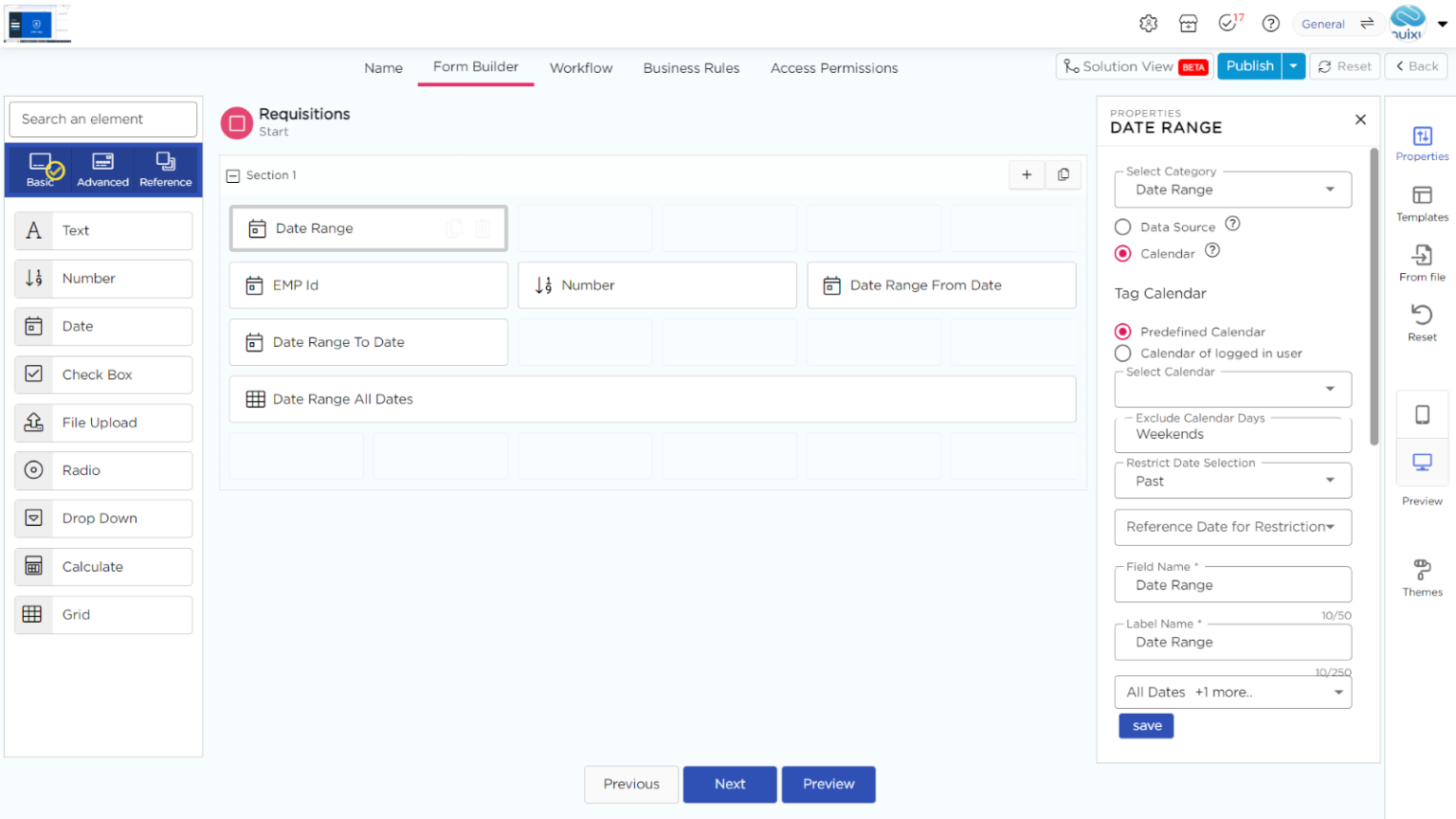The height and width of the screenshot is (819, 1456).
Task: Open the Business Rules tab
Action: tap(691, 67)
